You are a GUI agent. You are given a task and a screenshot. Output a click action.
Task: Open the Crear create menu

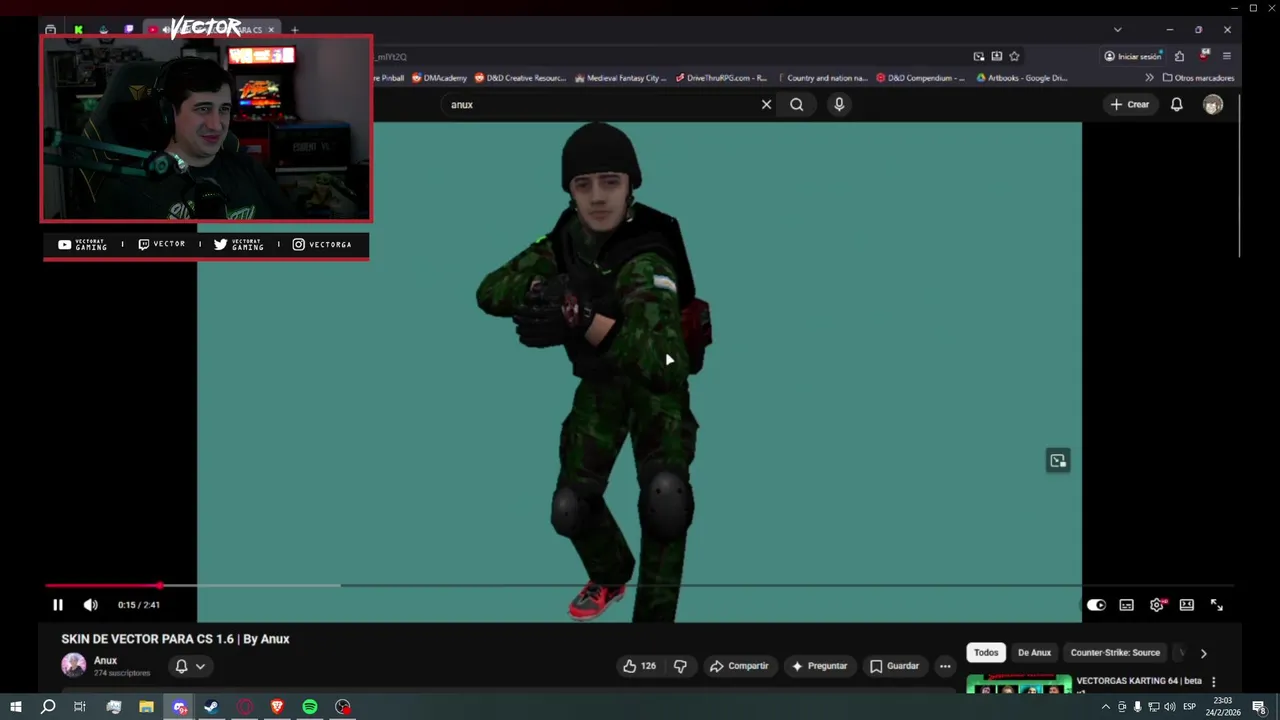[1130, 104]
